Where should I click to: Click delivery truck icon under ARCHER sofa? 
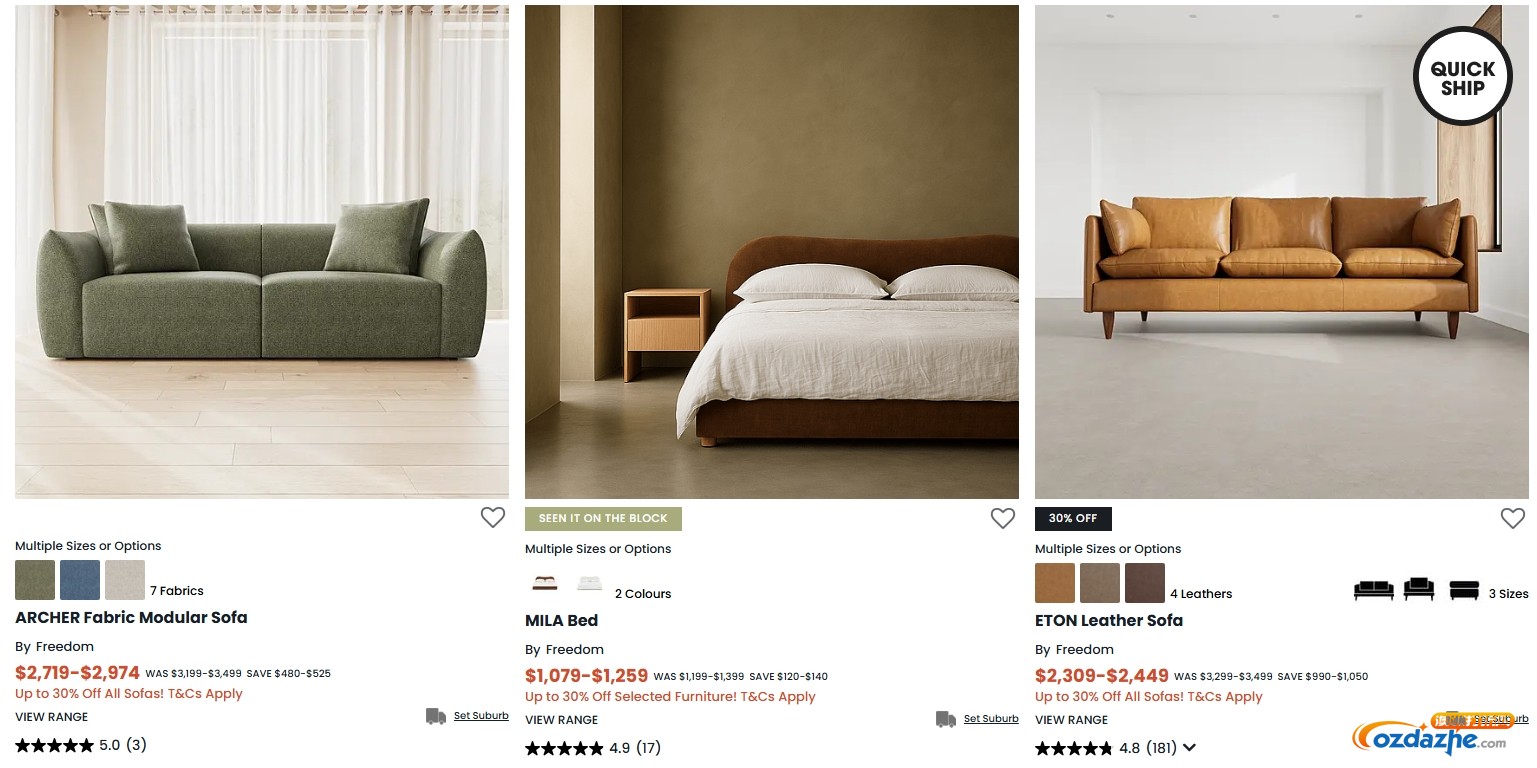436,716
